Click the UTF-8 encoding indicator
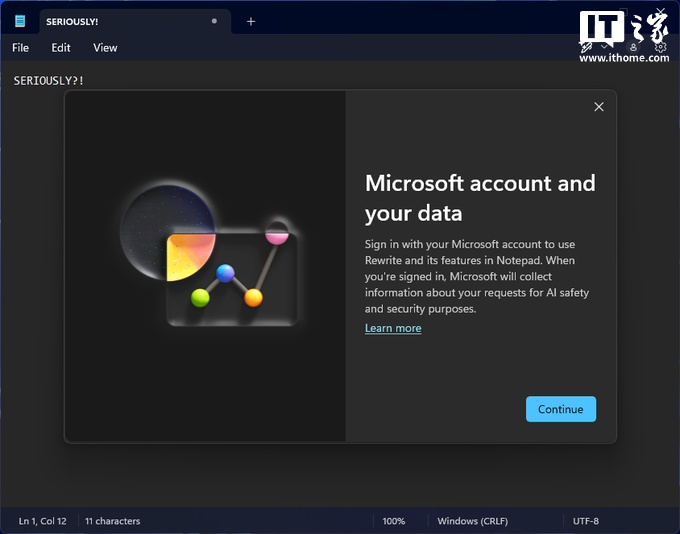 (586, 521)
